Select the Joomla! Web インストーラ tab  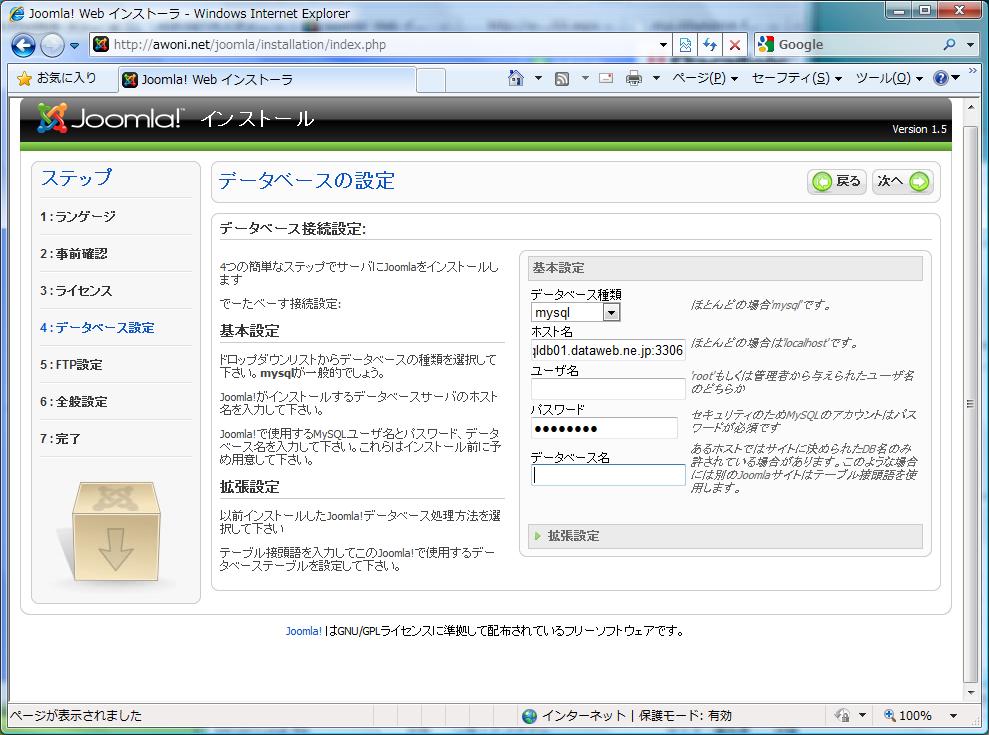click(267, 79)
